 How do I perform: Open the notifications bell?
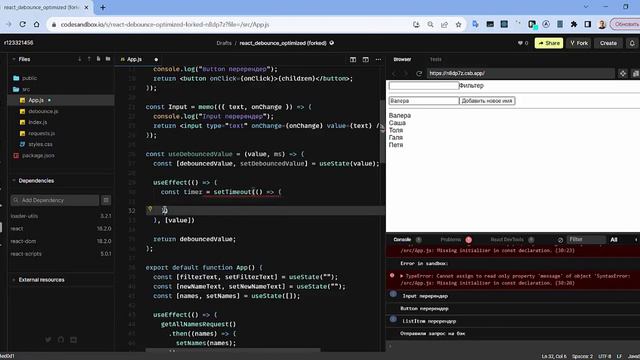point(632,43)
